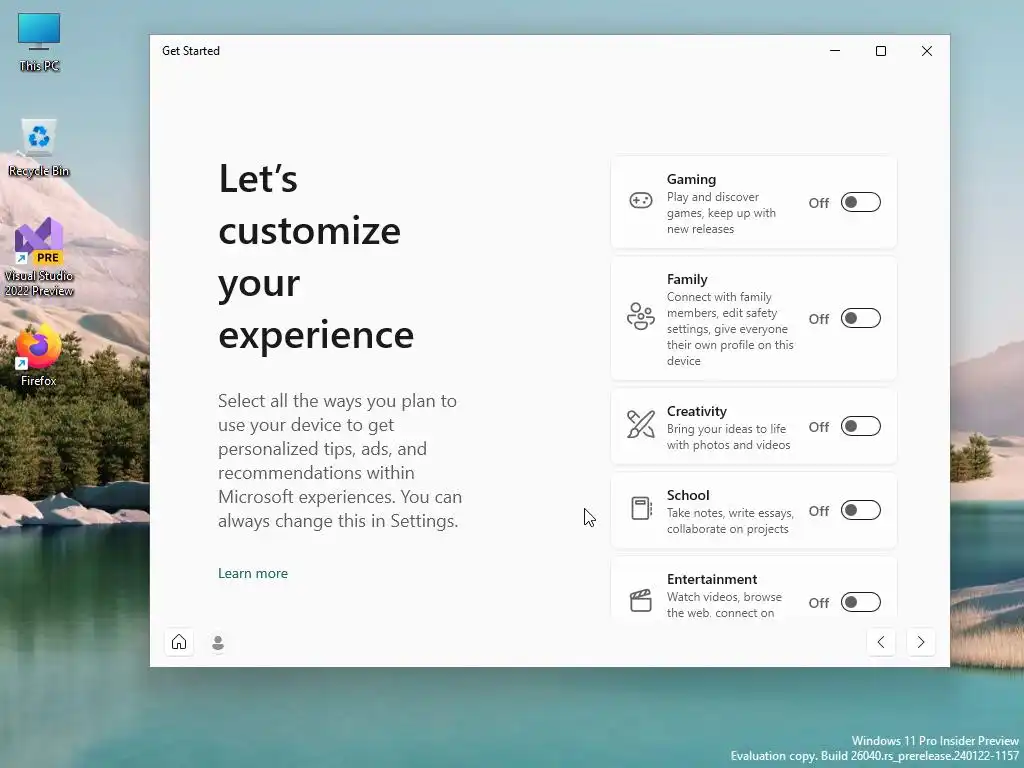Image resolution: width=1024 pixels, height=768 pixels.
Task: Open the account profile icon
Action: point(218,643)
